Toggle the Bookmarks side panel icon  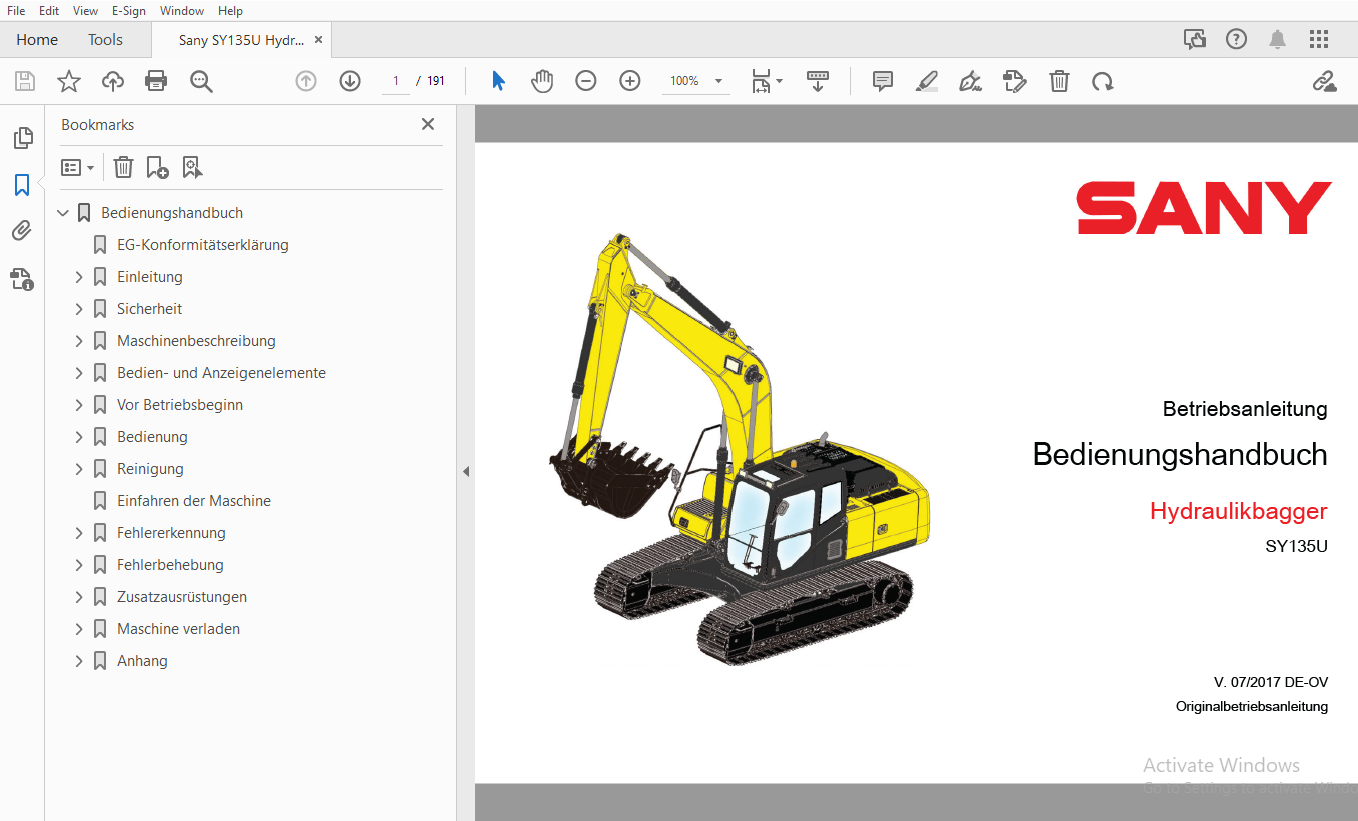(22, 184)
